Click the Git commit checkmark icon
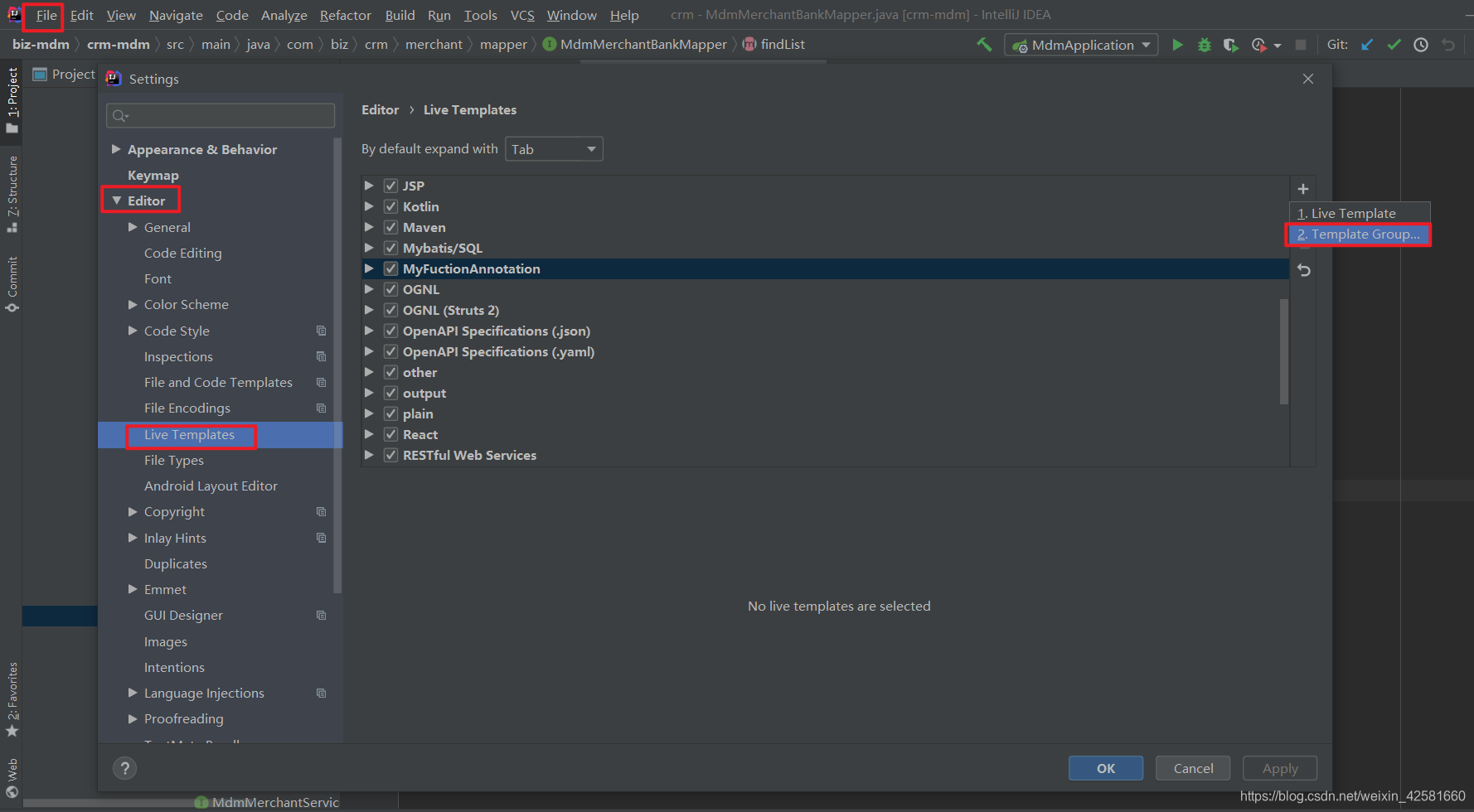This screenshot has height=812, width=1474. tap(1394, 45)
